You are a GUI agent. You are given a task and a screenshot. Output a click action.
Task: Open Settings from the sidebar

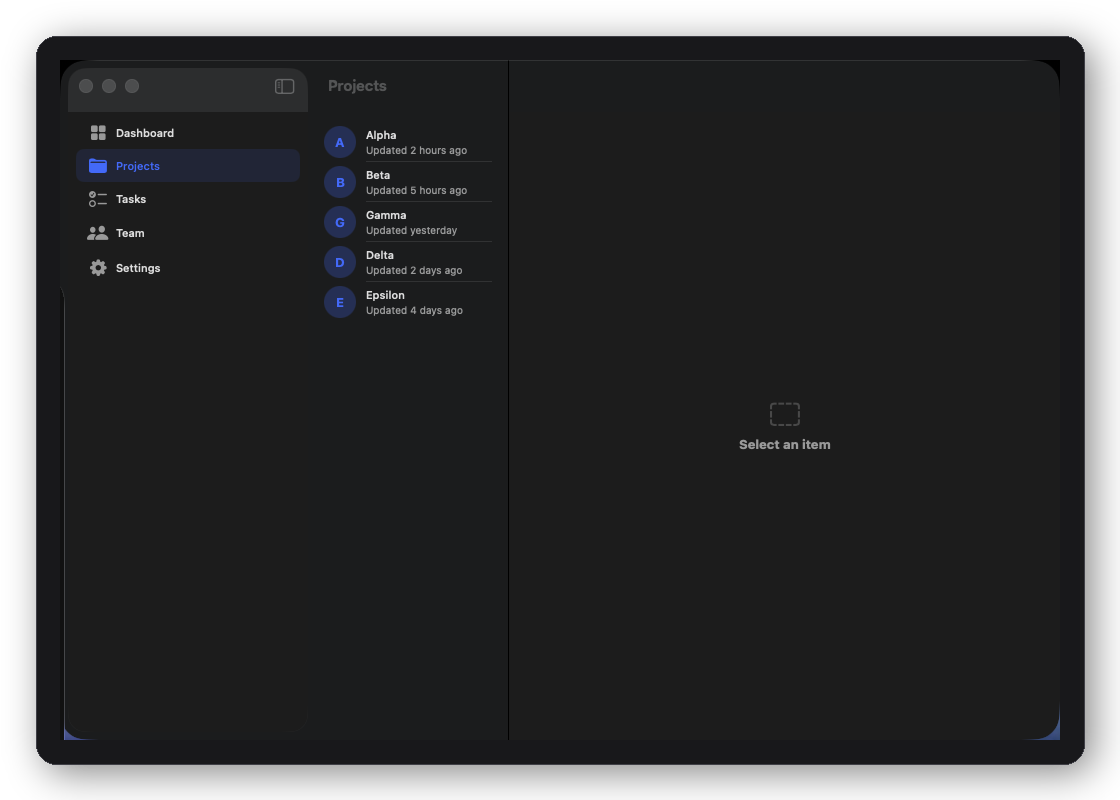click(x=188, y=268)
